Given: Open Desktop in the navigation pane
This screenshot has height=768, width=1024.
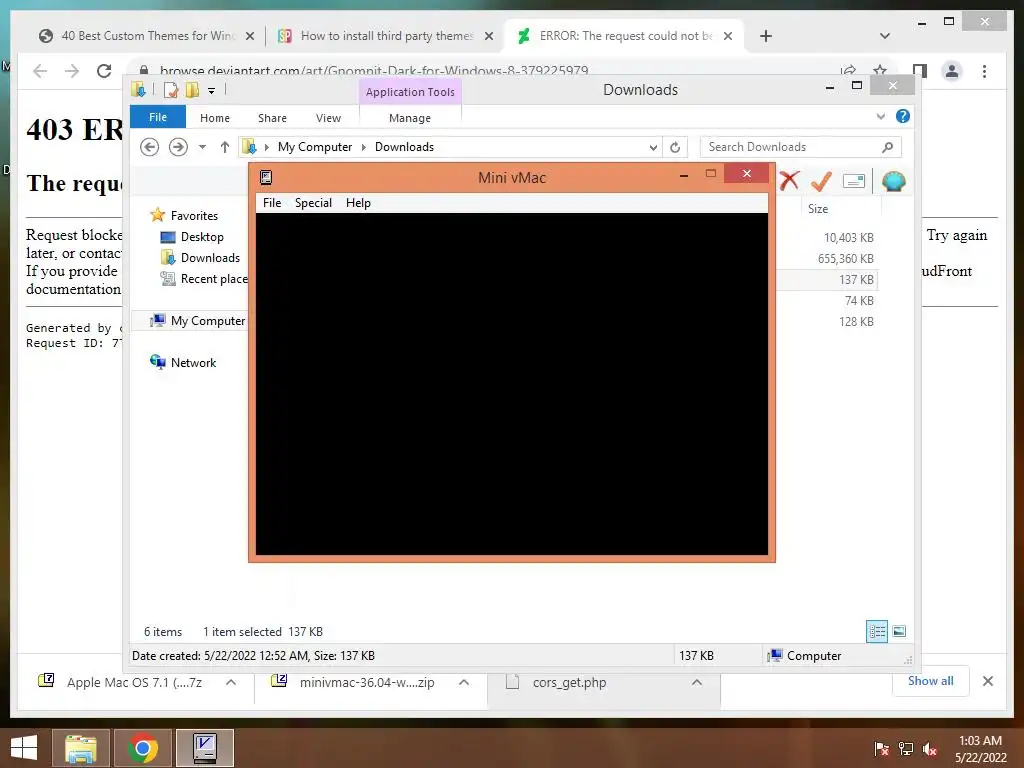Looking at the screenshot, I should click(202, 237).
